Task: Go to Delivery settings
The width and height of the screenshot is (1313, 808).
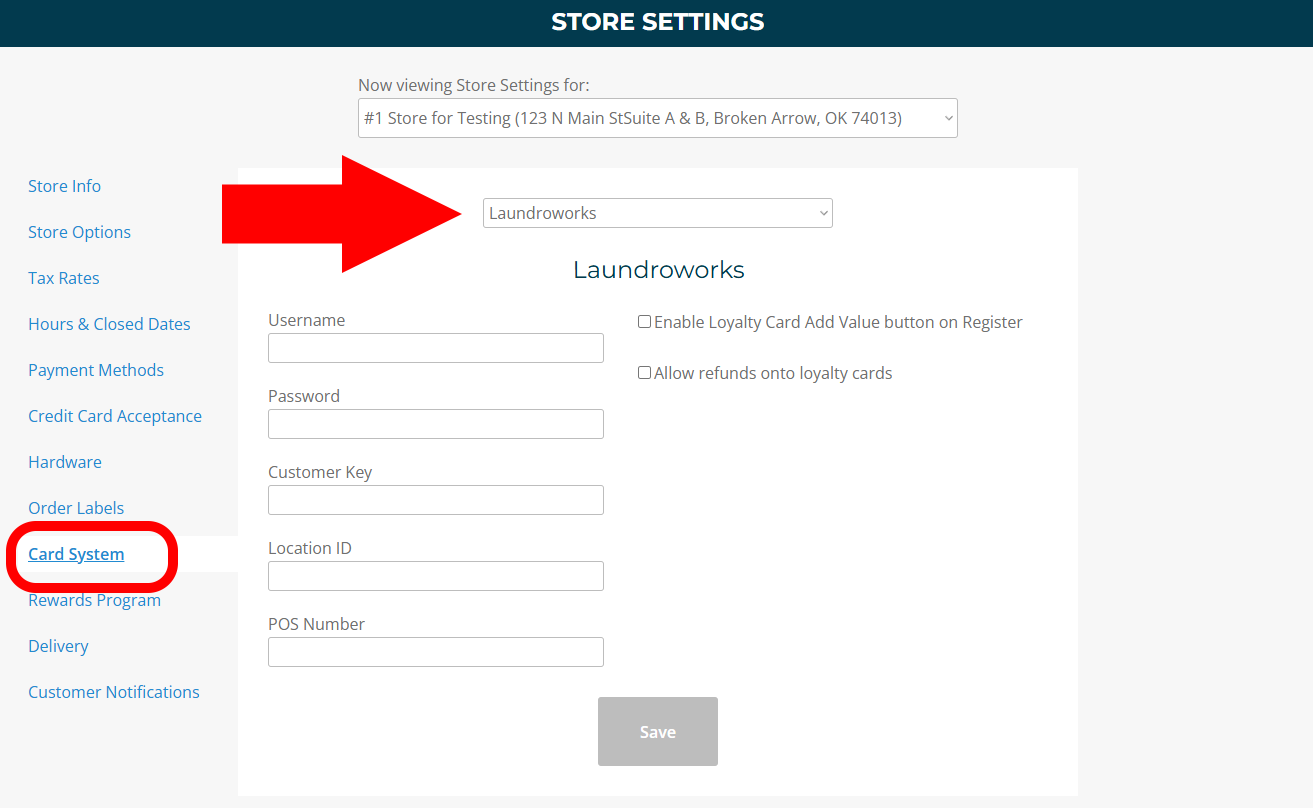Action: pos(58,646)
